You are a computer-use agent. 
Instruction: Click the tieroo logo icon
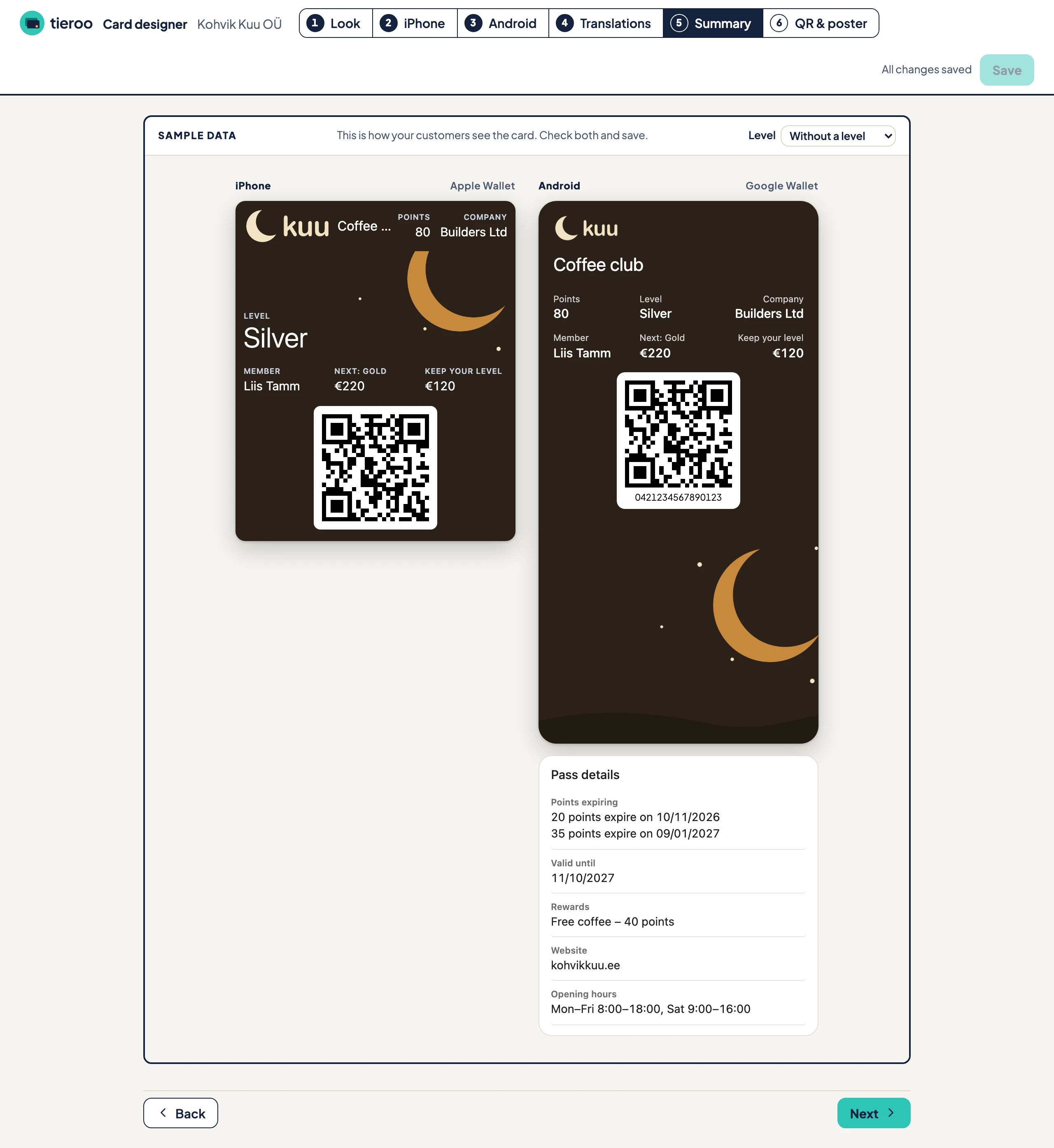coord(32,23)
